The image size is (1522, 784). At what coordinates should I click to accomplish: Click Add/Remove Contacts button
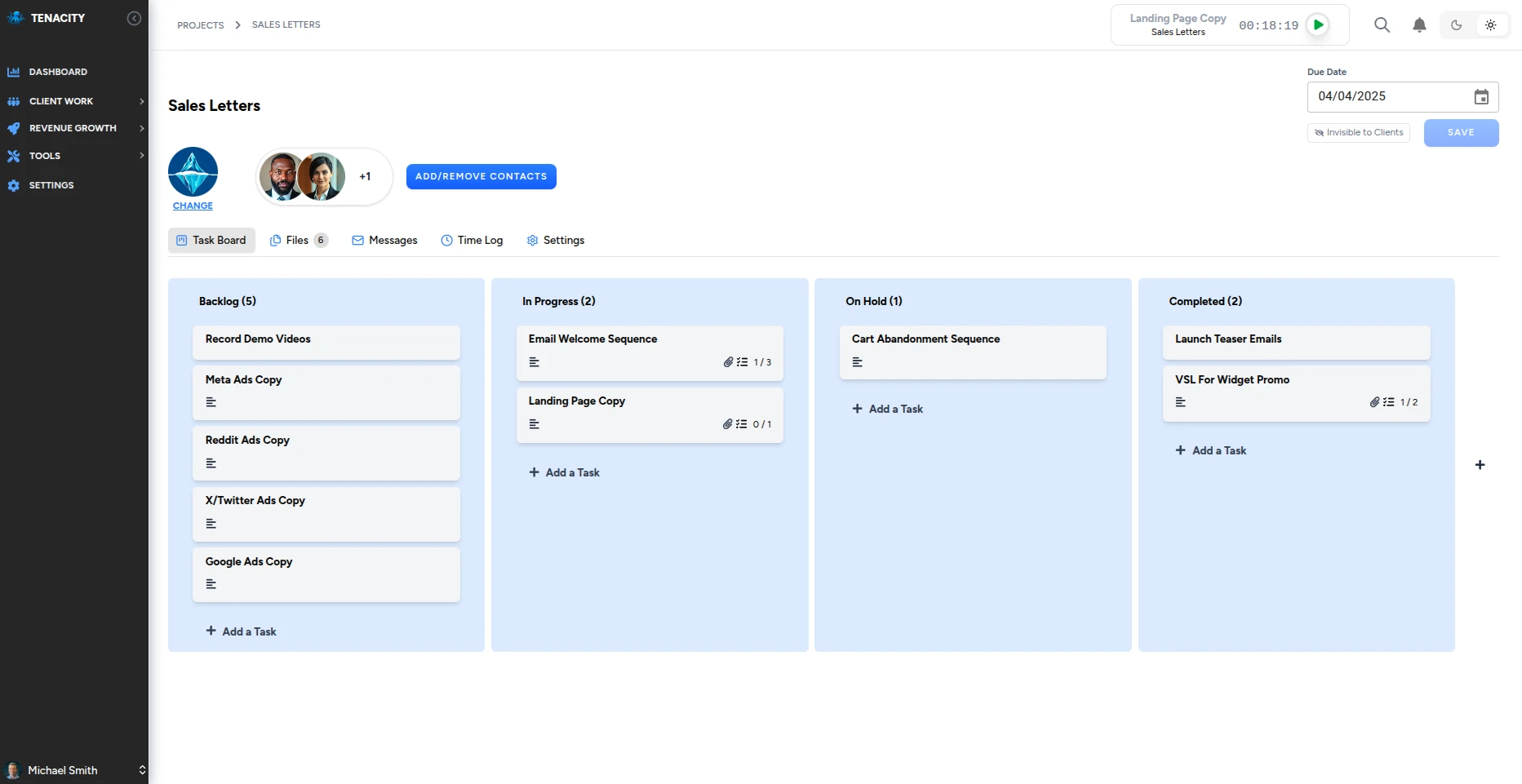coord(481,176)
